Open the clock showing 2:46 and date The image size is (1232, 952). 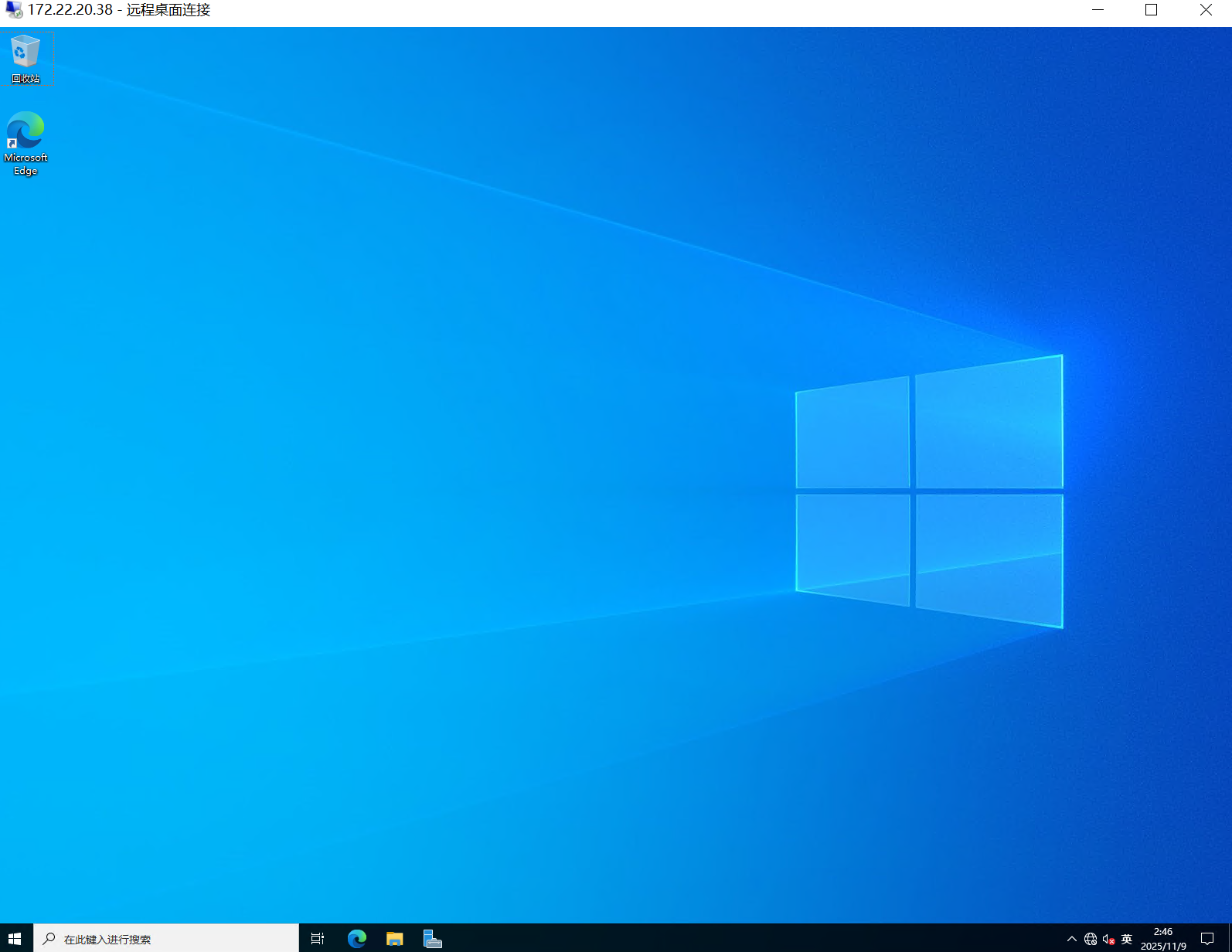click(1163, 939)
